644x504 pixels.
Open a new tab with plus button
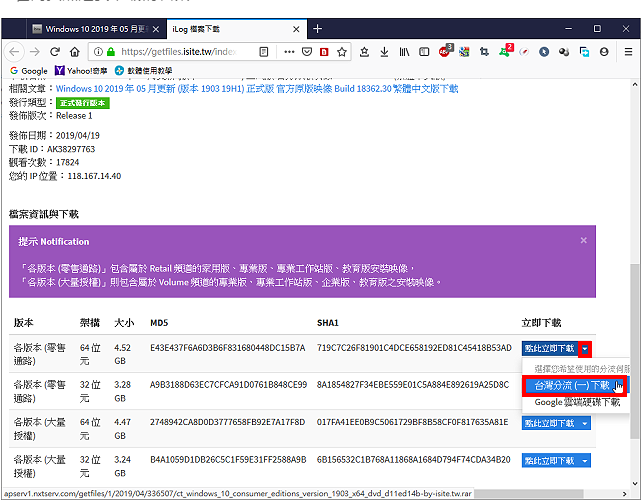pos(317,29)
